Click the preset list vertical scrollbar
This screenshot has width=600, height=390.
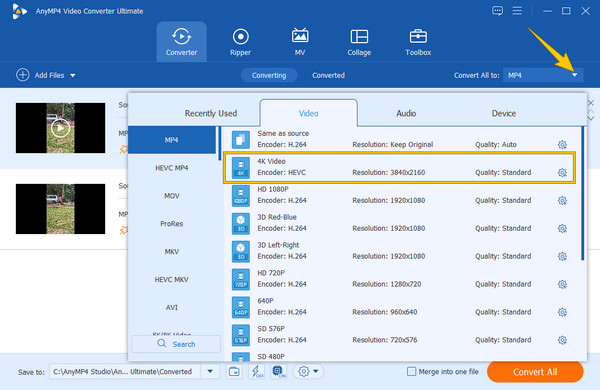(x=582, y=193)
